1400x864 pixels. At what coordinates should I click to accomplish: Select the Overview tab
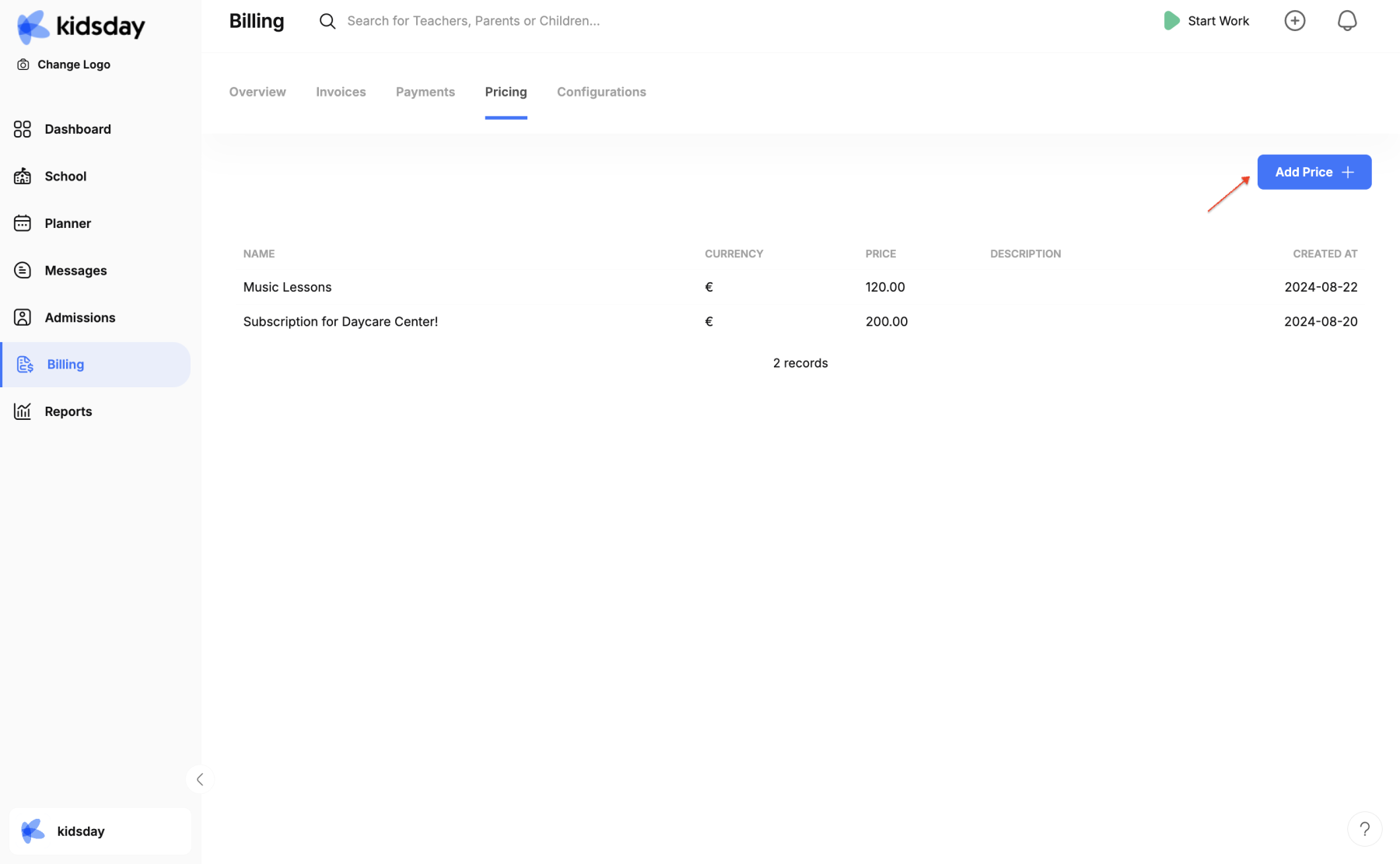pos(257,92)
